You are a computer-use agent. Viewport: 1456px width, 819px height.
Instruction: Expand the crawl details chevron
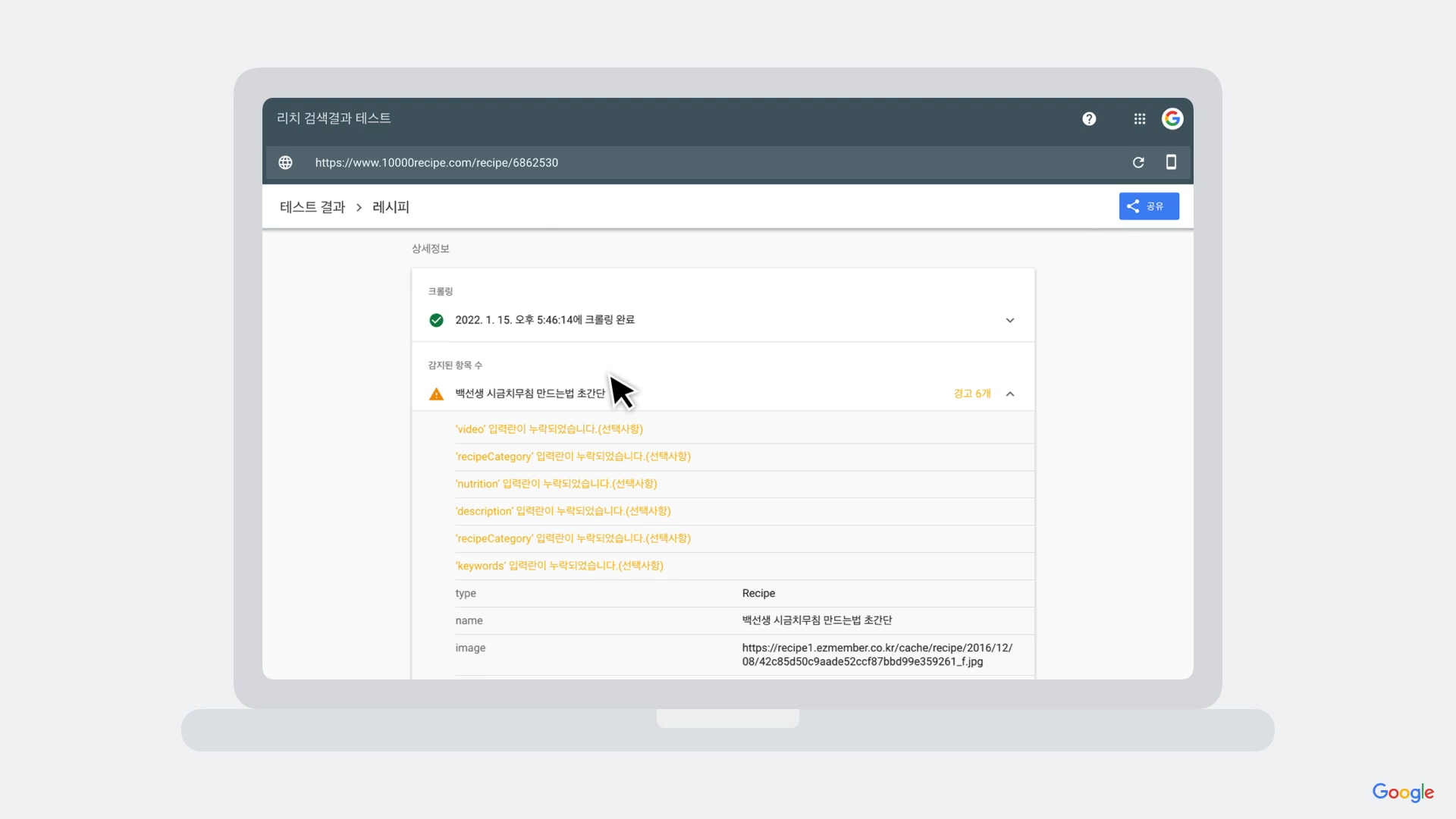click(1010, 320)
